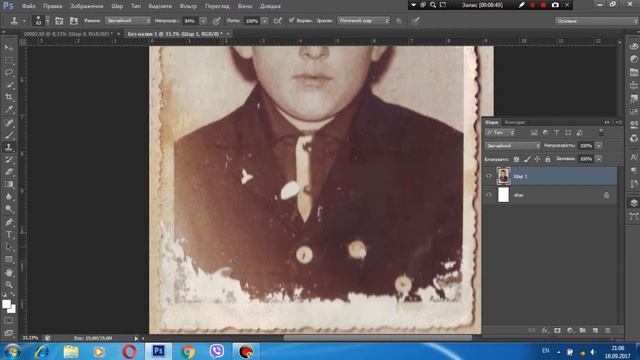Open the layer blending mode dropdown
The height and width of the screenshot is (360, 640).
[x=513, y=146]
